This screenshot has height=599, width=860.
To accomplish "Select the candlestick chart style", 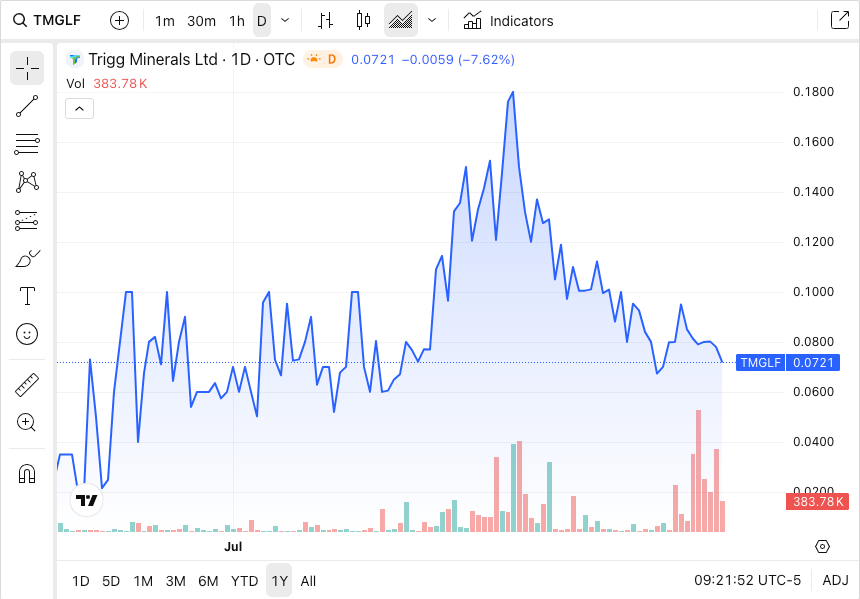I will pyautogui.click(x=363, y=21).
